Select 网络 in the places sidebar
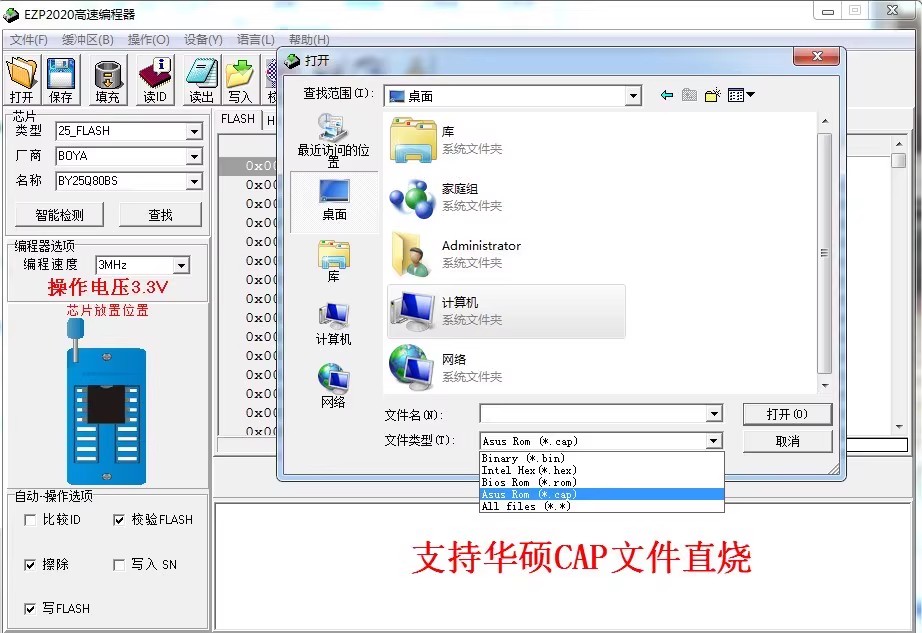Viewport: 922px width, 633px height. (x=333, y=386)
